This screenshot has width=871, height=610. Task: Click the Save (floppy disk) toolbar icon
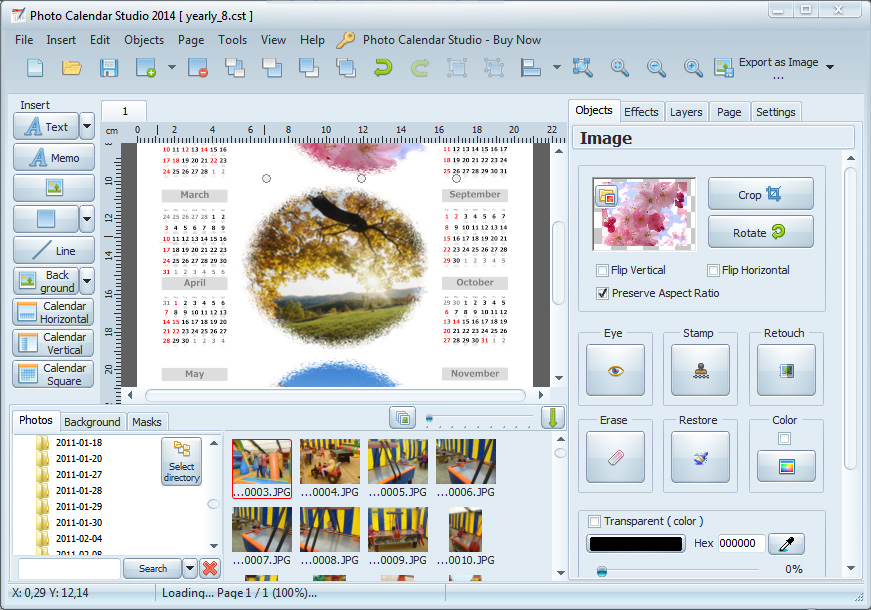pyautogui.click(x=108, y=68)
